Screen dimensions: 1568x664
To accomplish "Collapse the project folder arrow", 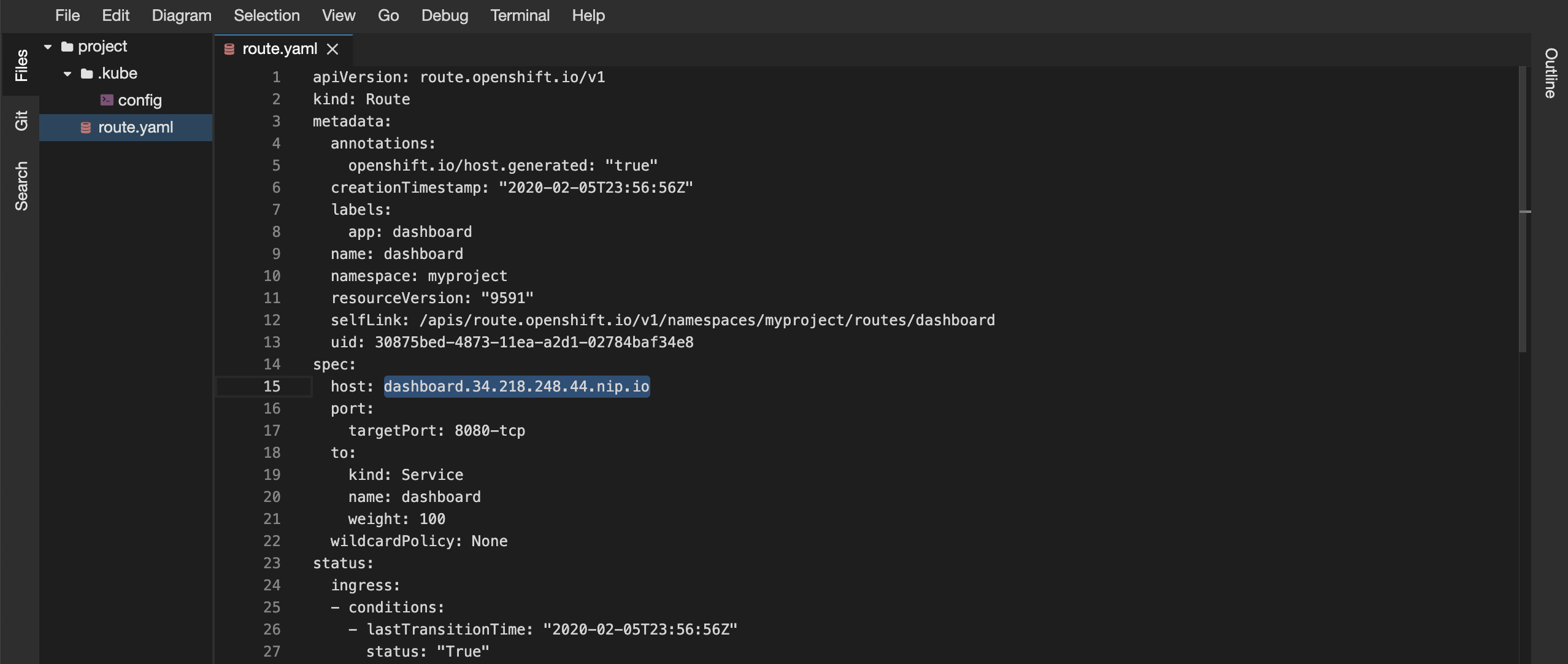I will pos(48,47).
